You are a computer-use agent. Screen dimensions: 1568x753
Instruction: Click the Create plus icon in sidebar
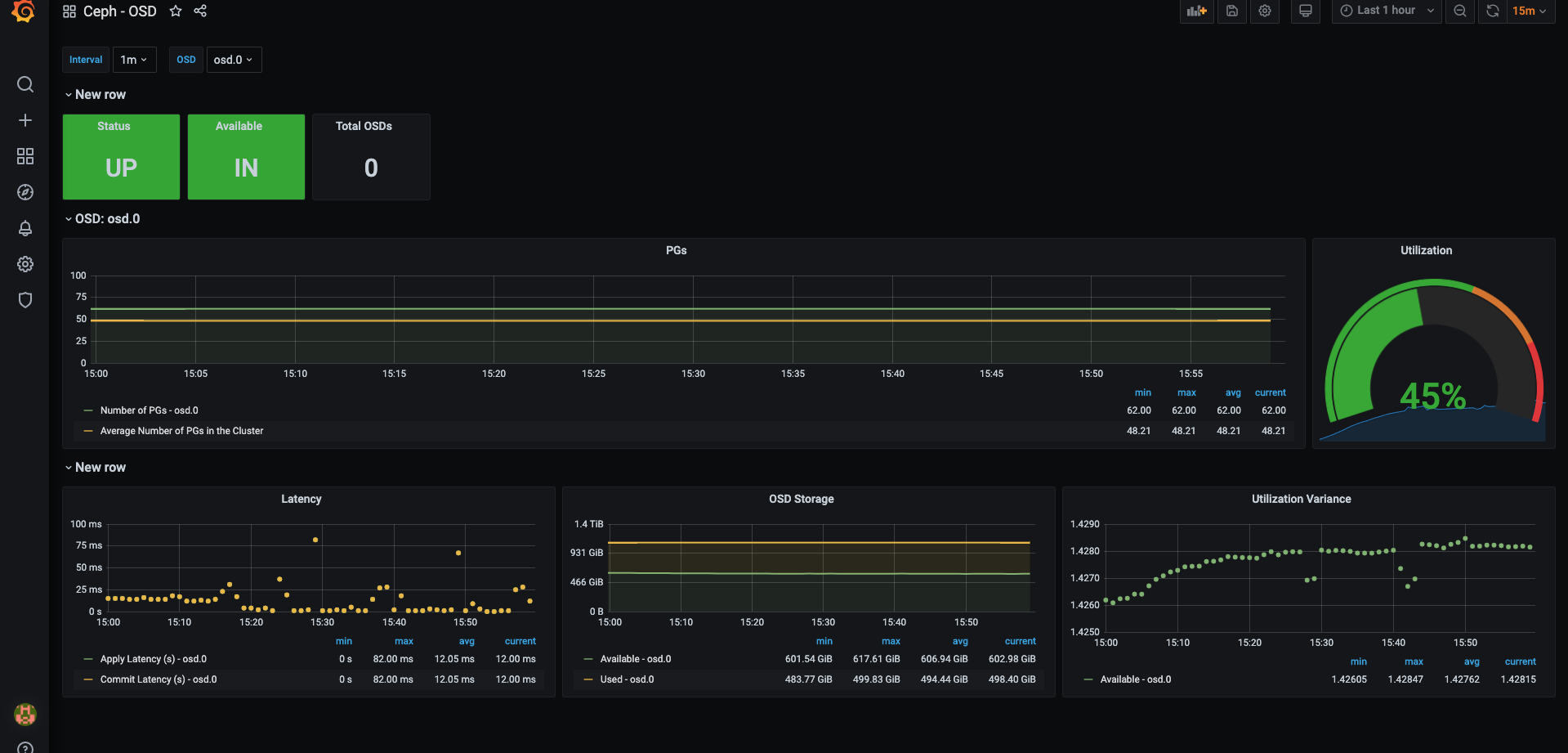click(25, 120)
